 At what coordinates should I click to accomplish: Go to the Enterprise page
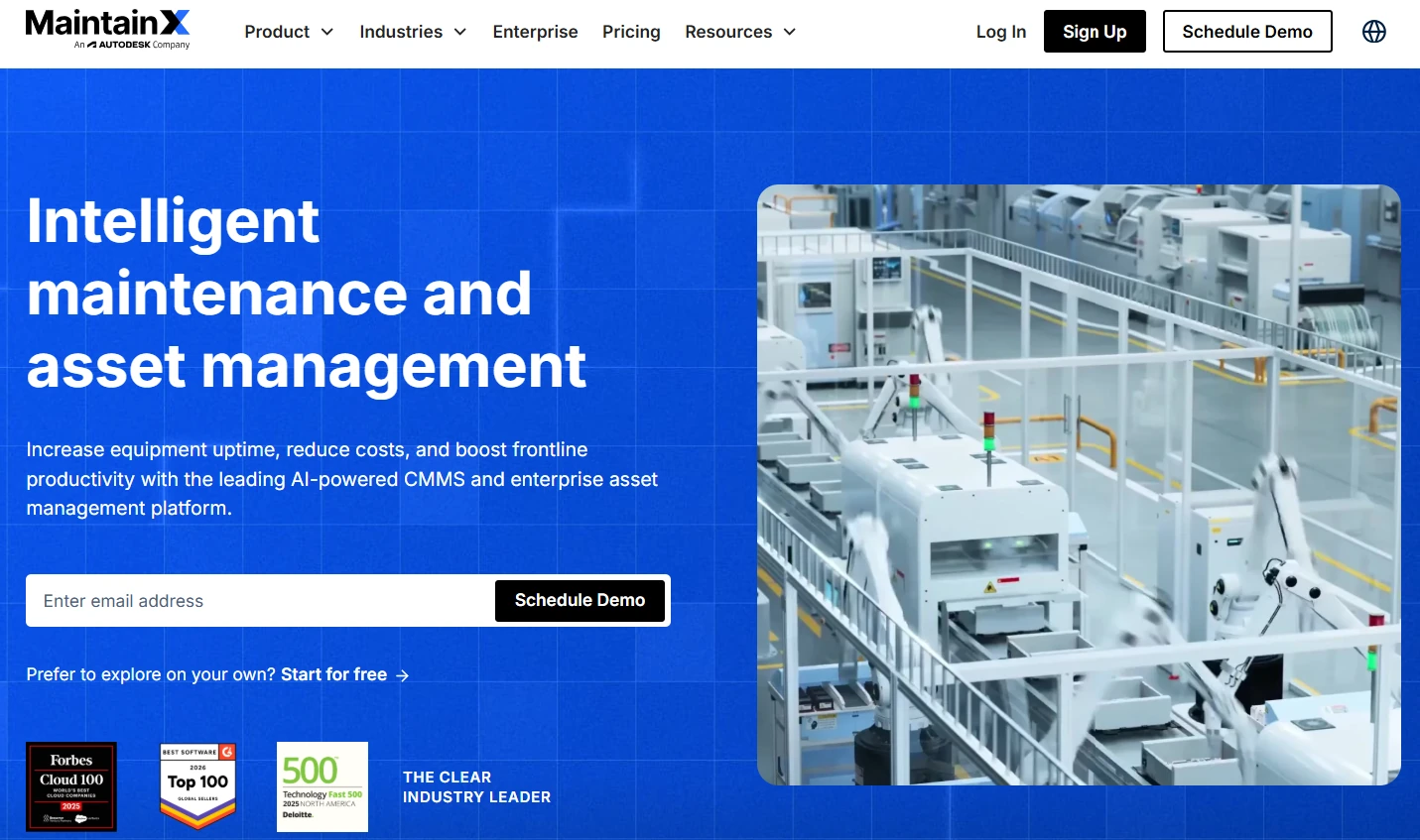[x=535, y=32]
